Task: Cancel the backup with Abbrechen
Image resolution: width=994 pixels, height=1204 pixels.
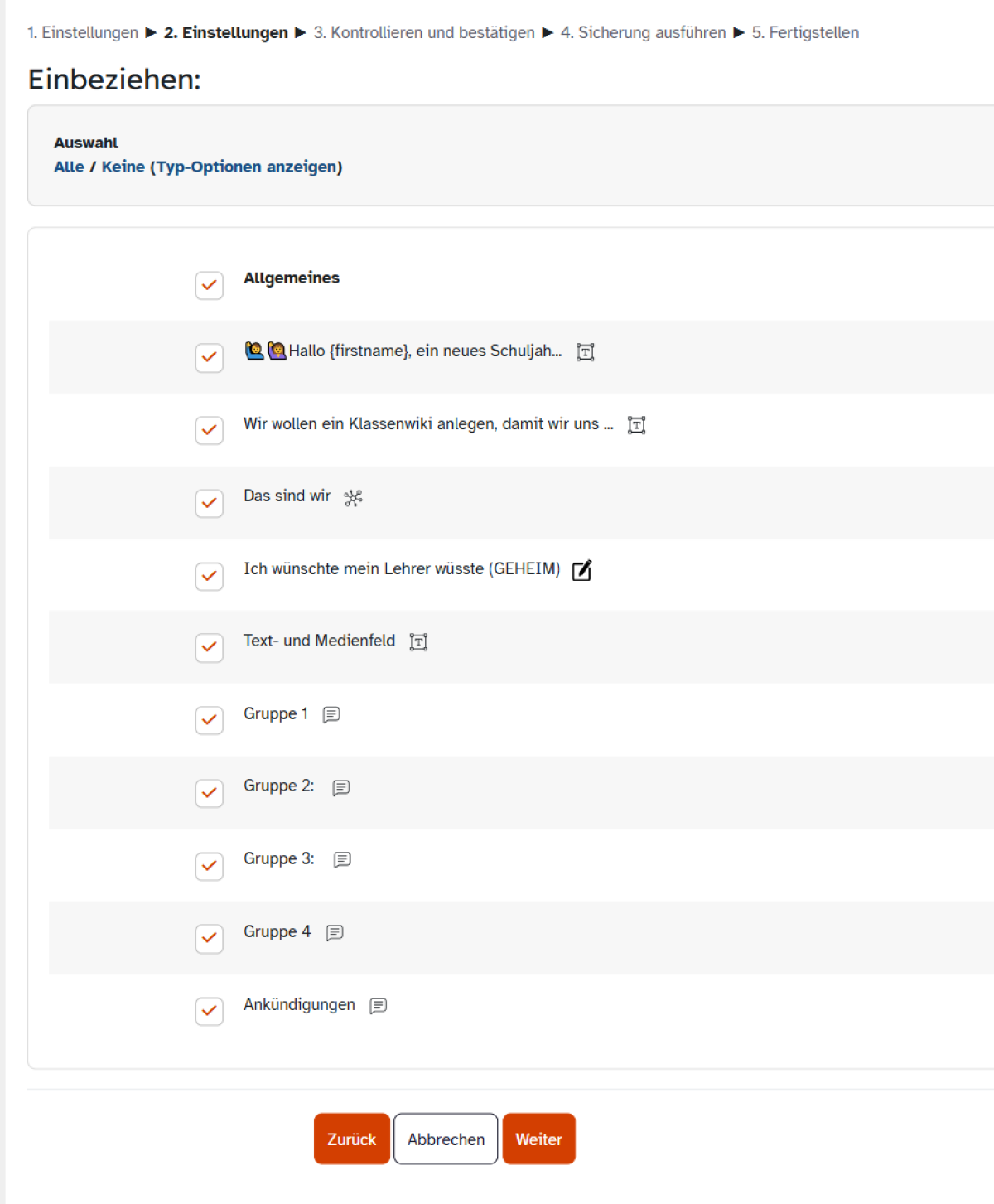Action: tap(446, 1139)
